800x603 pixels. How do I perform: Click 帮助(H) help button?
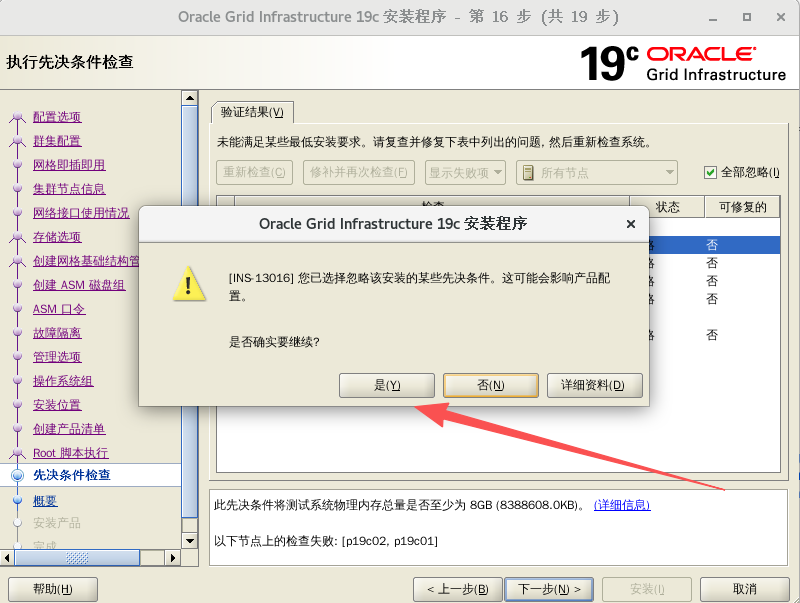tap(53, 589)
